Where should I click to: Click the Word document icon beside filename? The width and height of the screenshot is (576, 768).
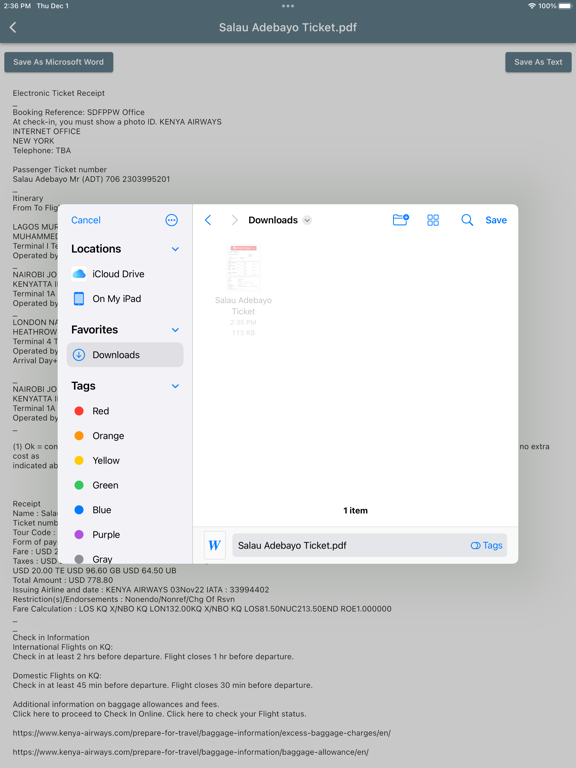pos(215,545)
